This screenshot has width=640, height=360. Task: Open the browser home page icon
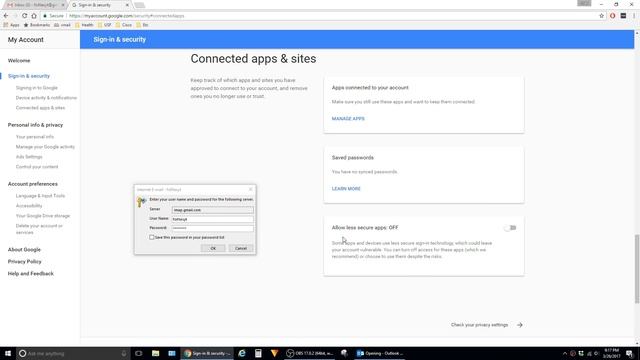(x=34, y=16)
